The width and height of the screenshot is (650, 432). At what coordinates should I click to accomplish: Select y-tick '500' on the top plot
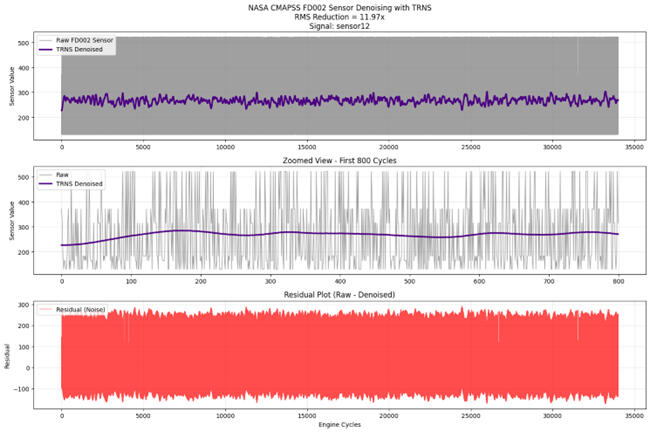click(x=24, y=43)
